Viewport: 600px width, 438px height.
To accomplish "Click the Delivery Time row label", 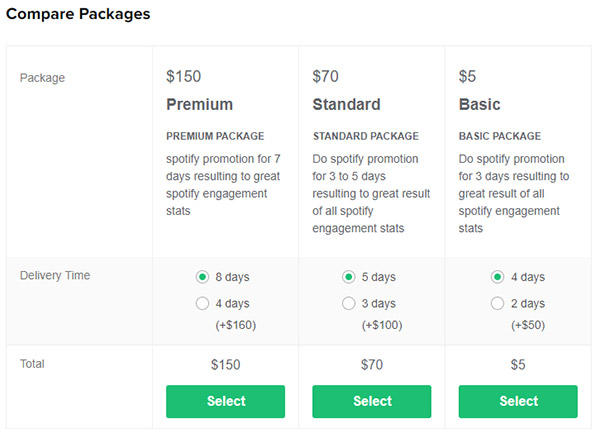I will (x=55, y=275).
